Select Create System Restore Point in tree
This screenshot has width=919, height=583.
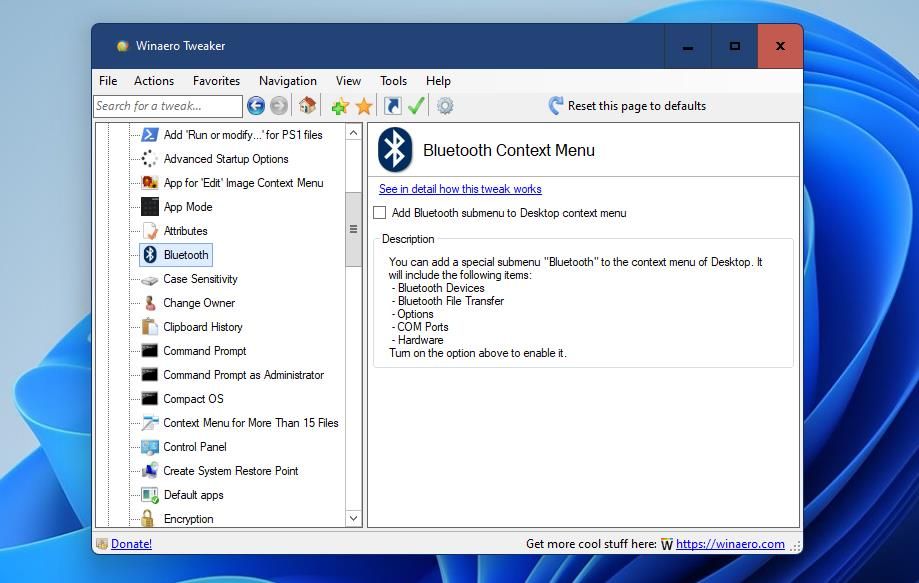230,471
